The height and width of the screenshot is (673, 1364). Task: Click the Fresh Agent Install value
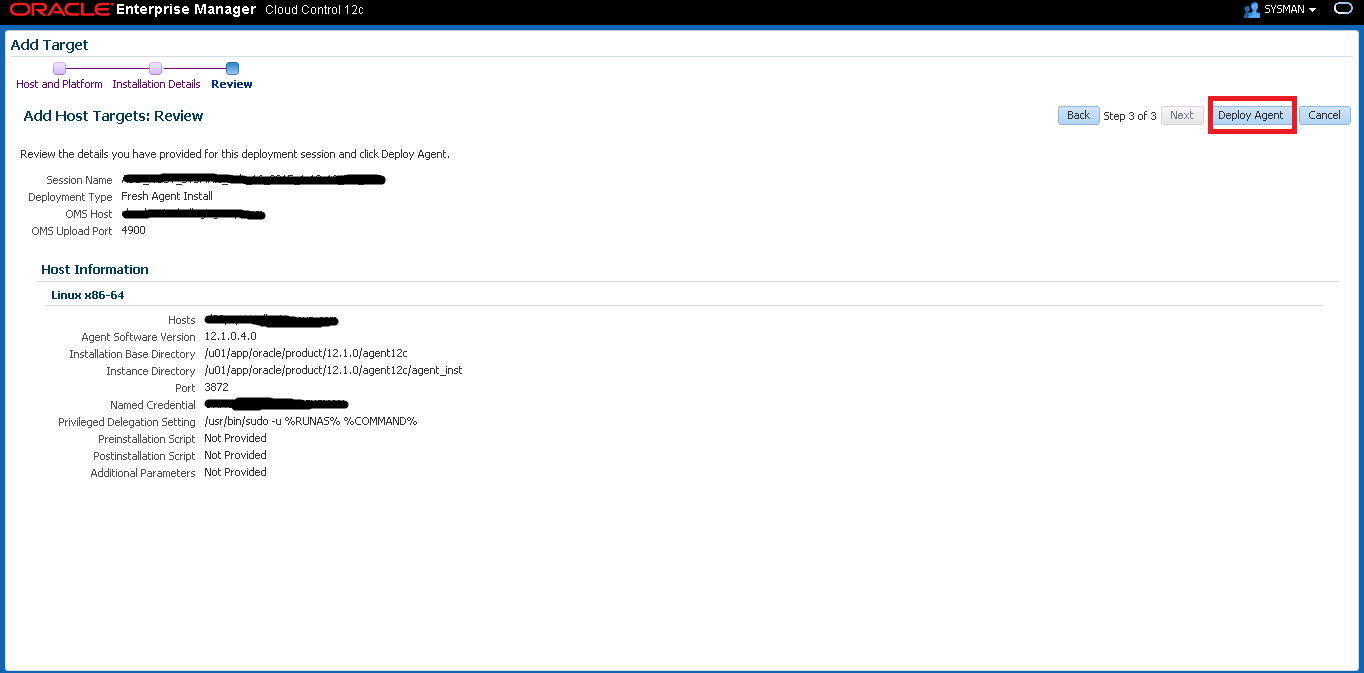pyautogui.click(x=166, y=196)
